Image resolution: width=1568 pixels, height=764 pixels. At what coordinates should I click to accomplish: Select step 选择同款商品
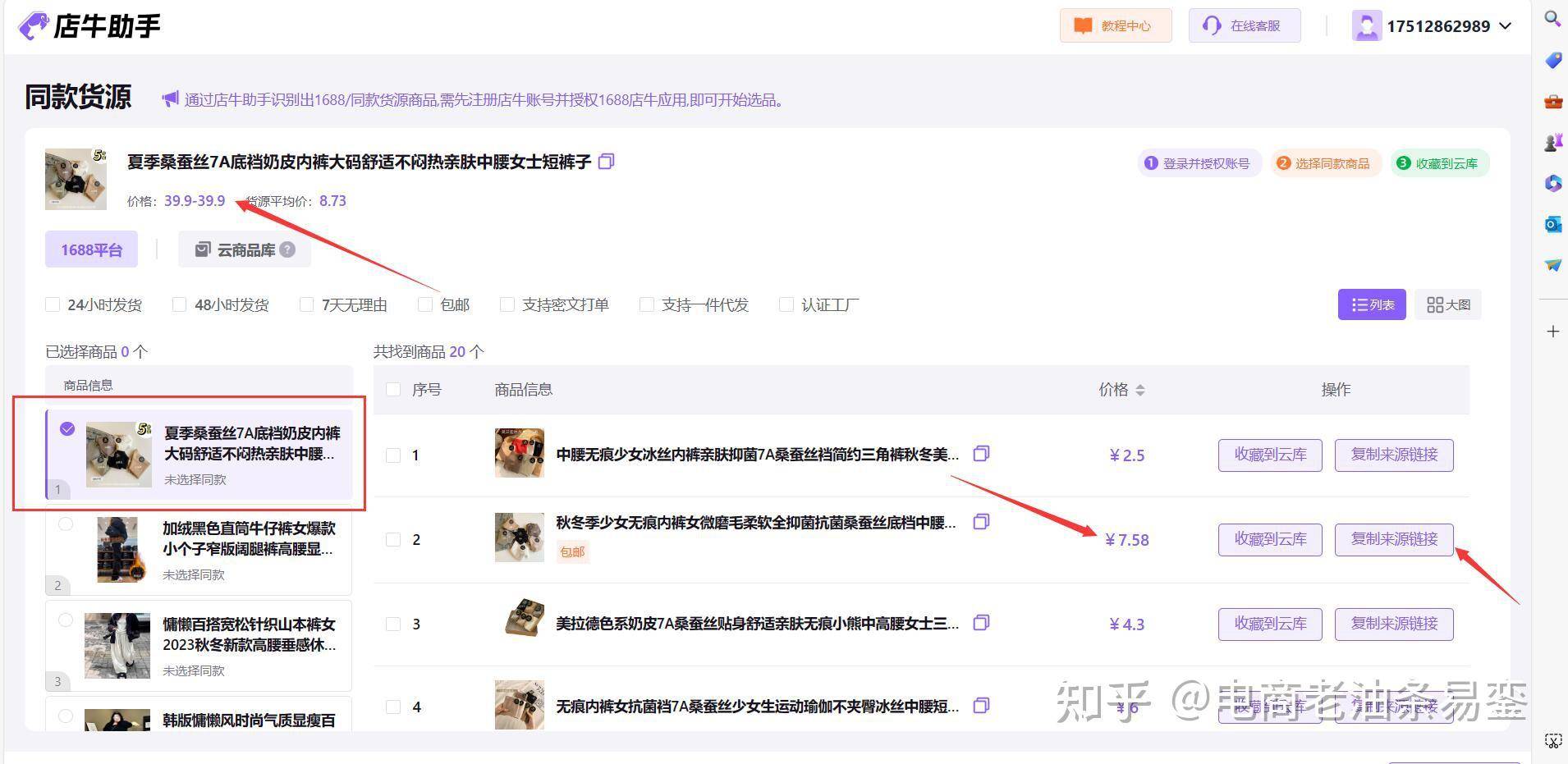1325,163
